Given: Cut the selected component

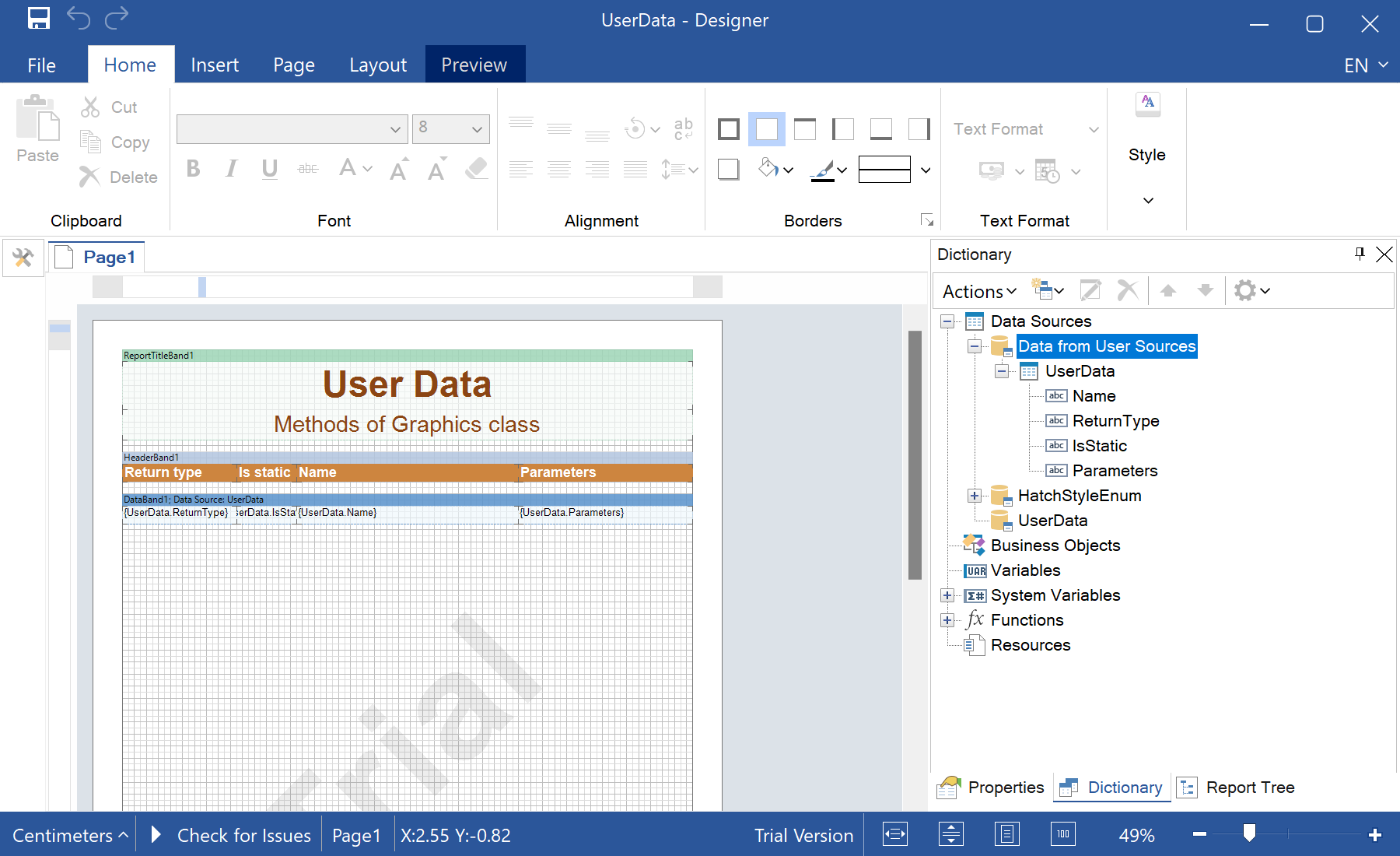Looking at the screenshot, I should [x=109, y=107].
